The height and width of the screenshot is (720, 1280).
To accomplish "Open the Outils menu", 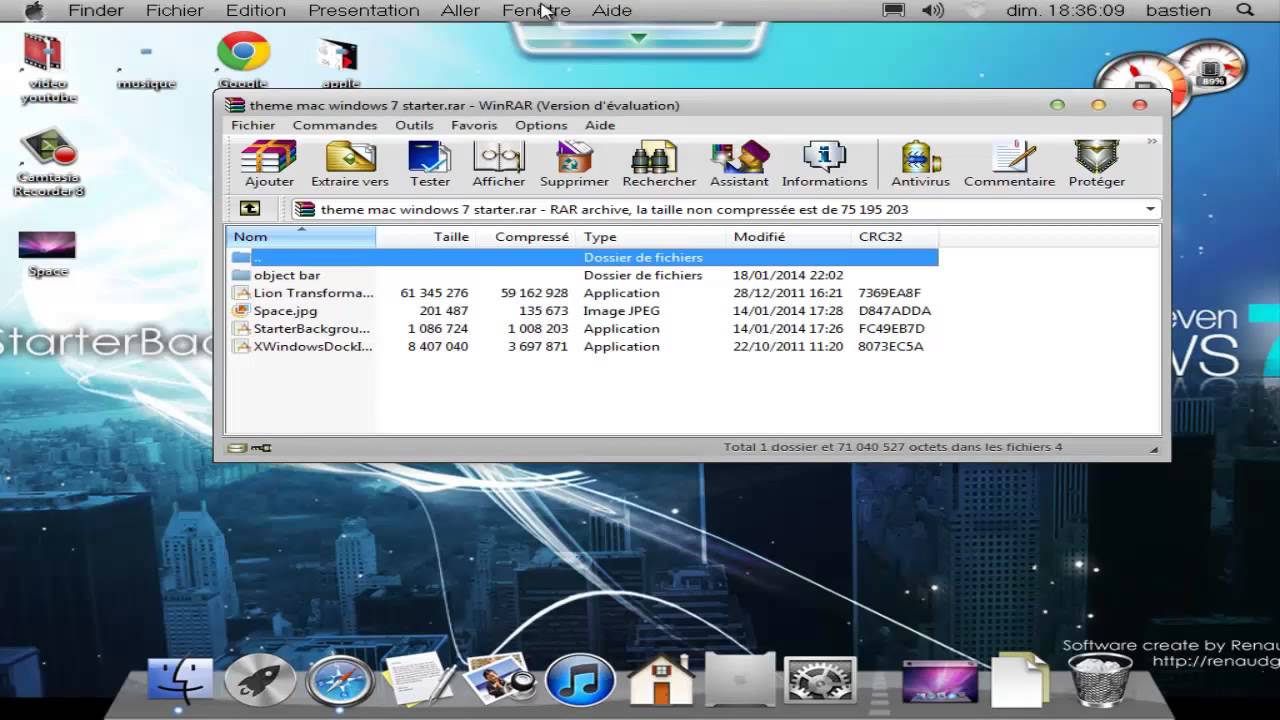I will pos(414,125).
